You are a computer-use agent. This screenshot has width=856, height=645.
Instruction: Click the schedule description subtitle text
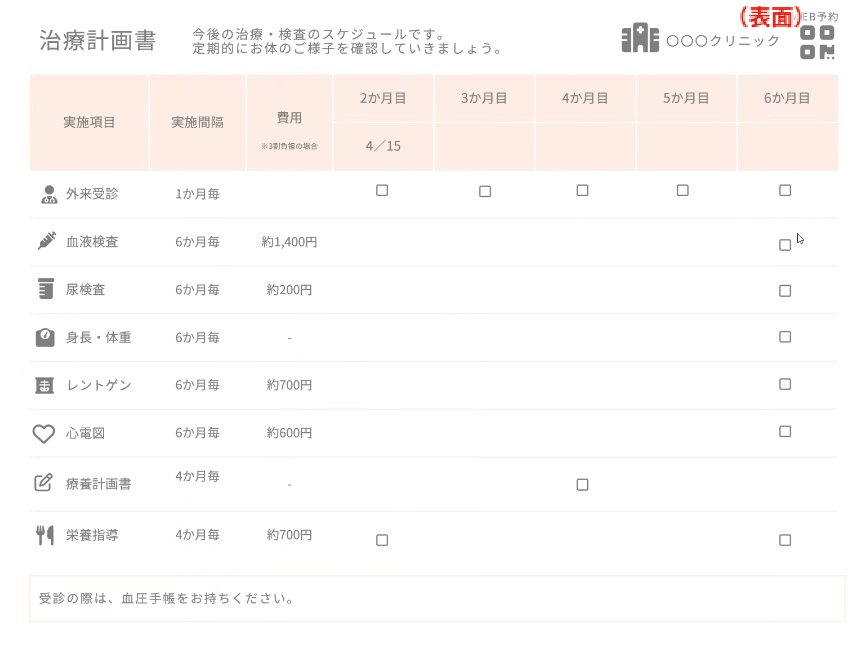(347, 42)
